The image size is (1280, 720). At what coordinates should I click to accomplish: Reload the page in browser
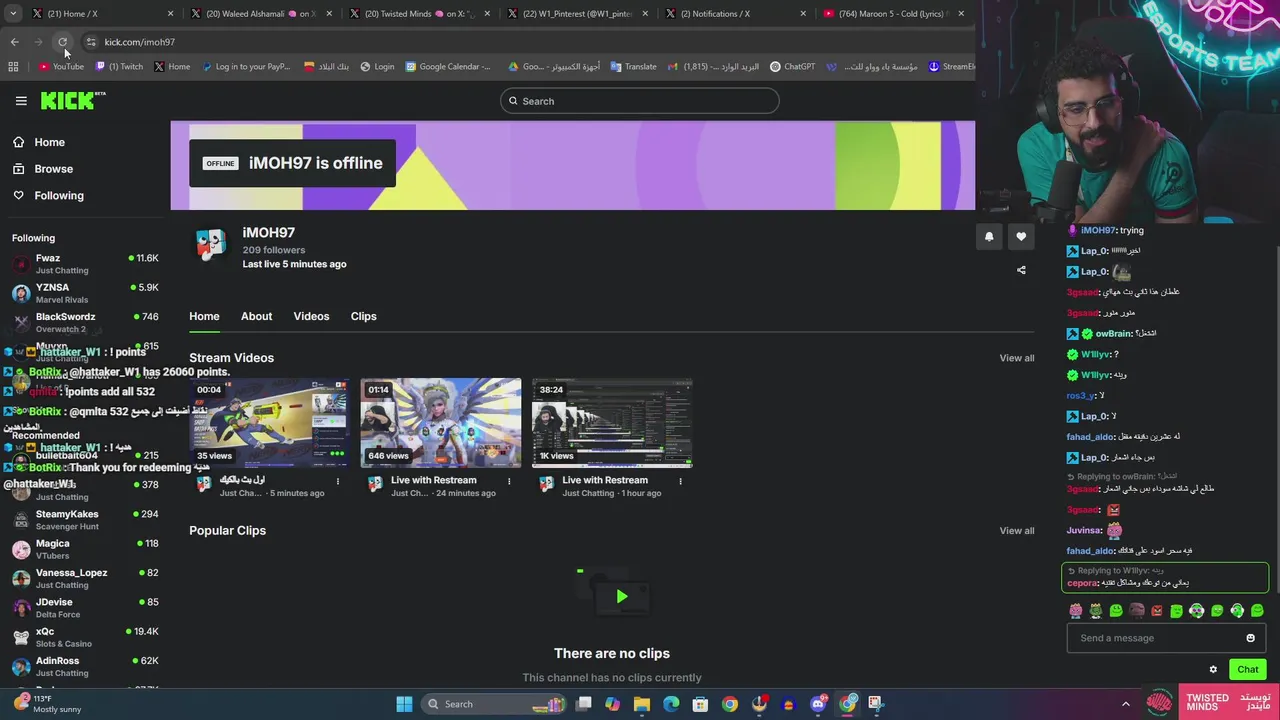62,42
